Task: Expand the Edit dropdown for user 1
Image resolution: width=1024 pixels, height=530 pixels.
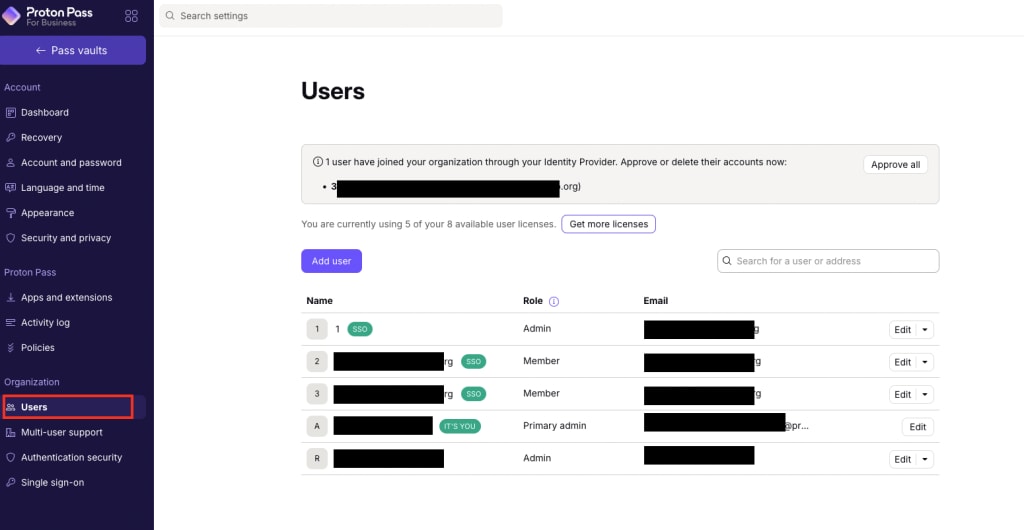Action: coord(925,330)
